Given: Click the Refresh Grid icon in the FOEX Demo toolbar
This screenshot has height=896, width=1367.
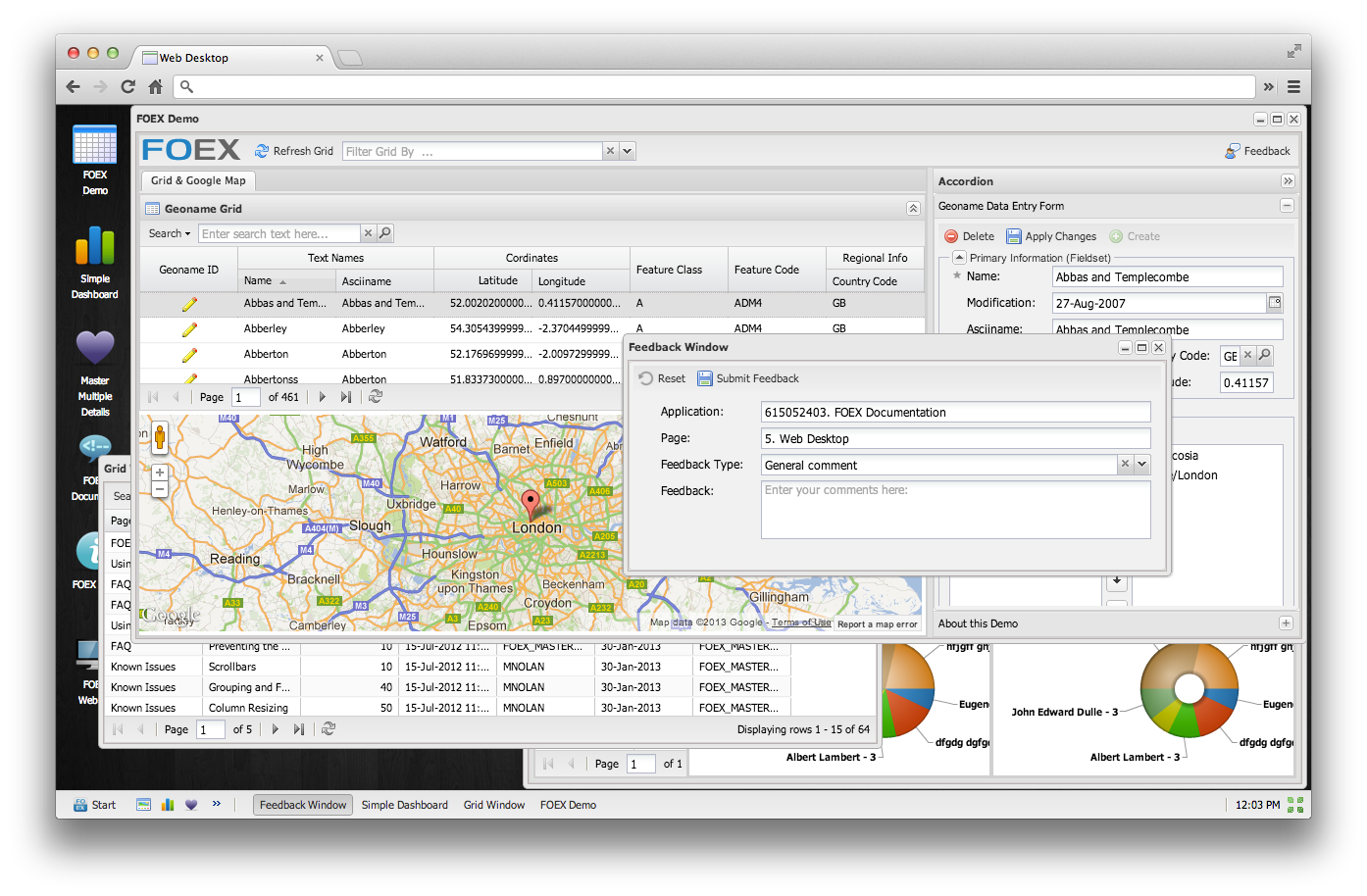Looking at the screenshot, I should click(x=262, y=151).
